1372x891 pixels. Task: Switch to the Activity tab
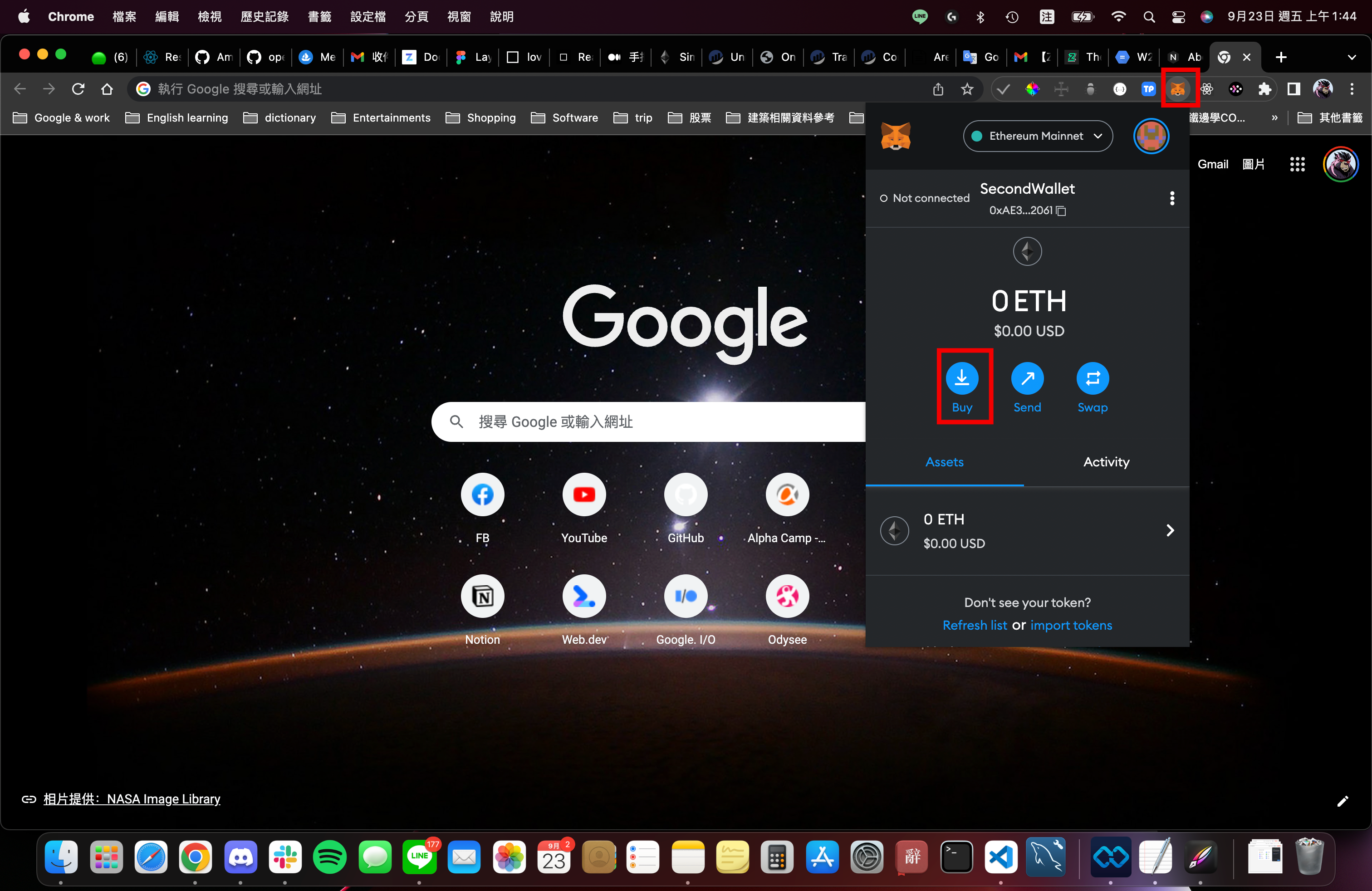click(1106, 462)
